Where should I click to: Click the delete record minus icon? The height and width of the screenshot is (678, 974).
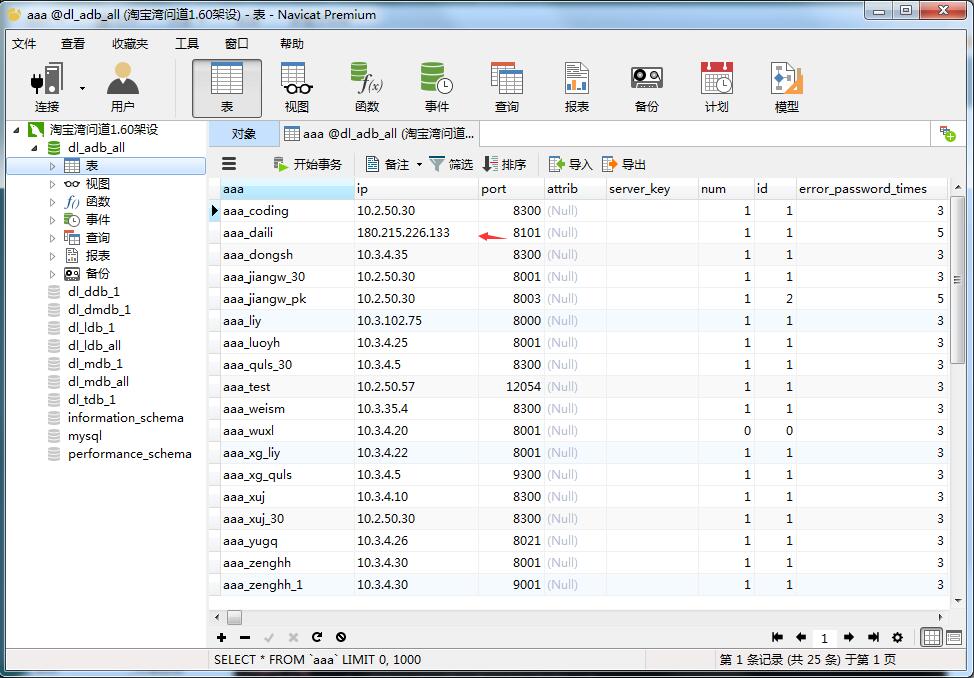click(x=245, y=637)
